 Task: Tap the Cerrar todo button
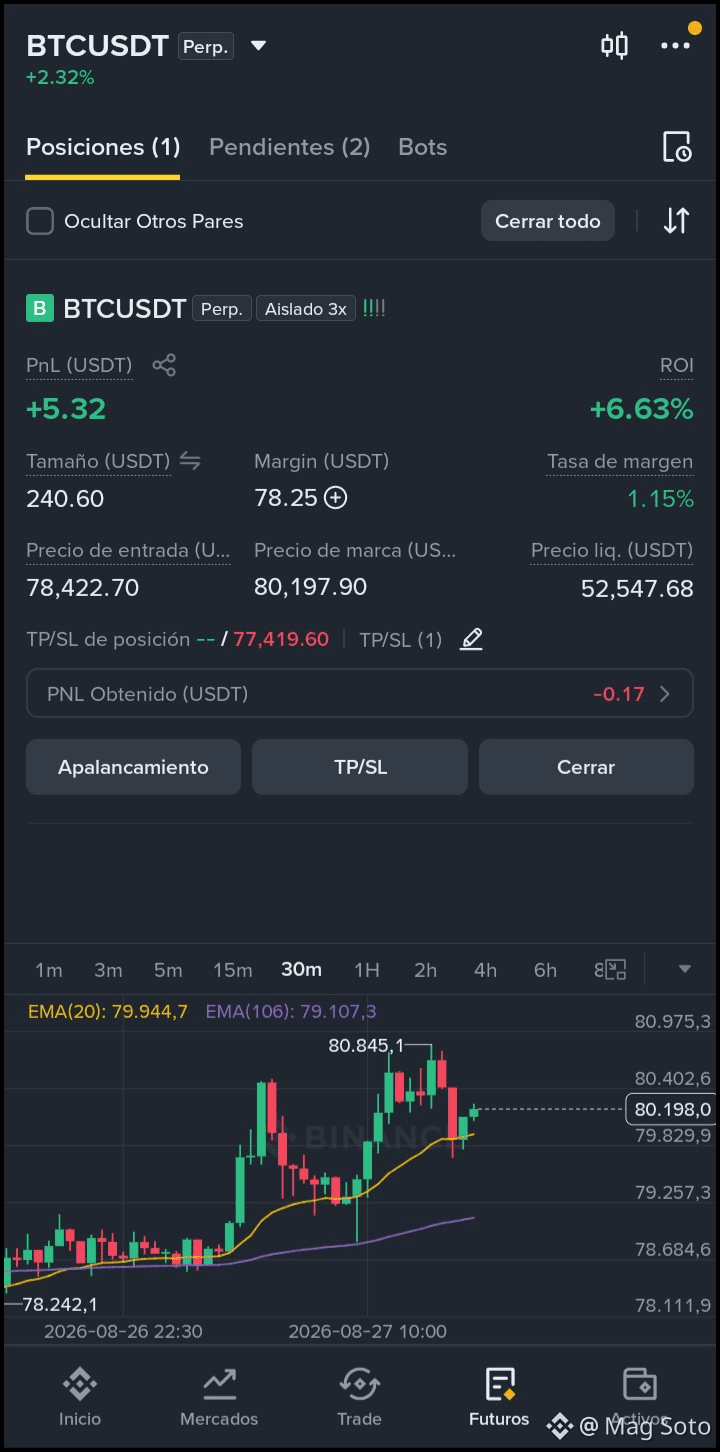click(548, 221)
